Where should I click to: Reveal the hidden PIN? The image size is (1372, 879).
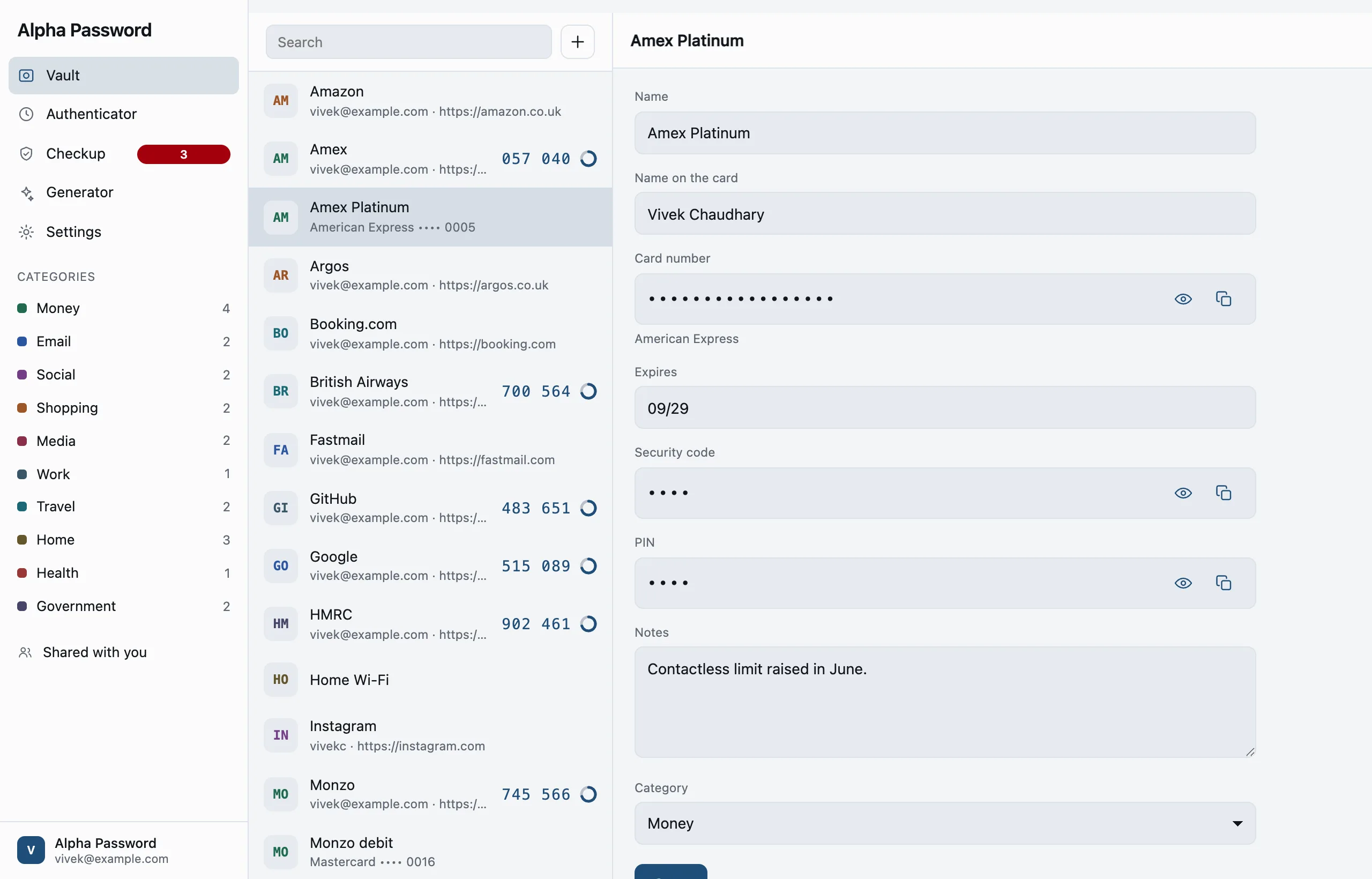click(x=1183, y=583)
